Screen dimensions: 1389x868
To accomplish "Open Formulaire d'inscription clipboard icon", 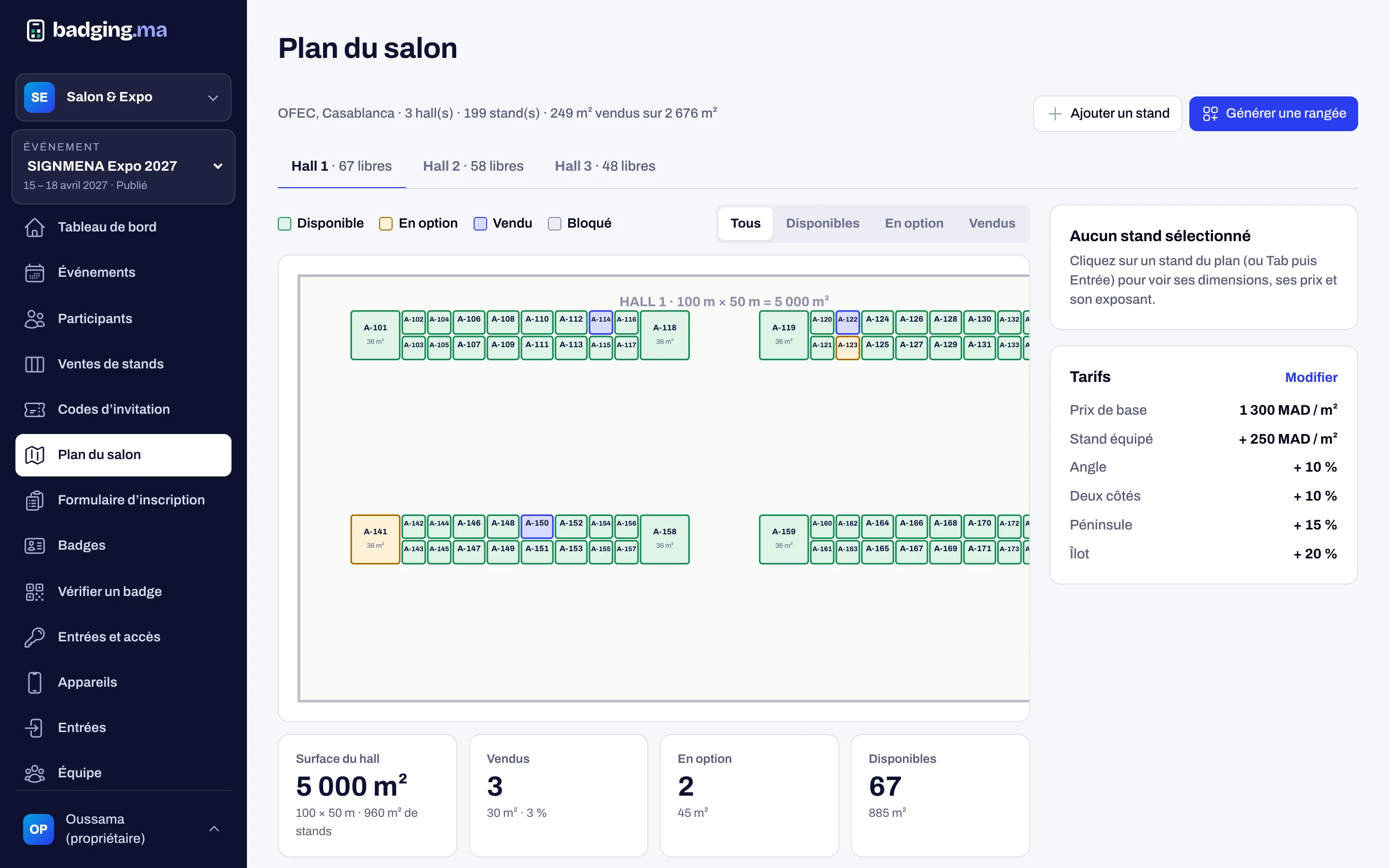I will [x=34, y=500].
